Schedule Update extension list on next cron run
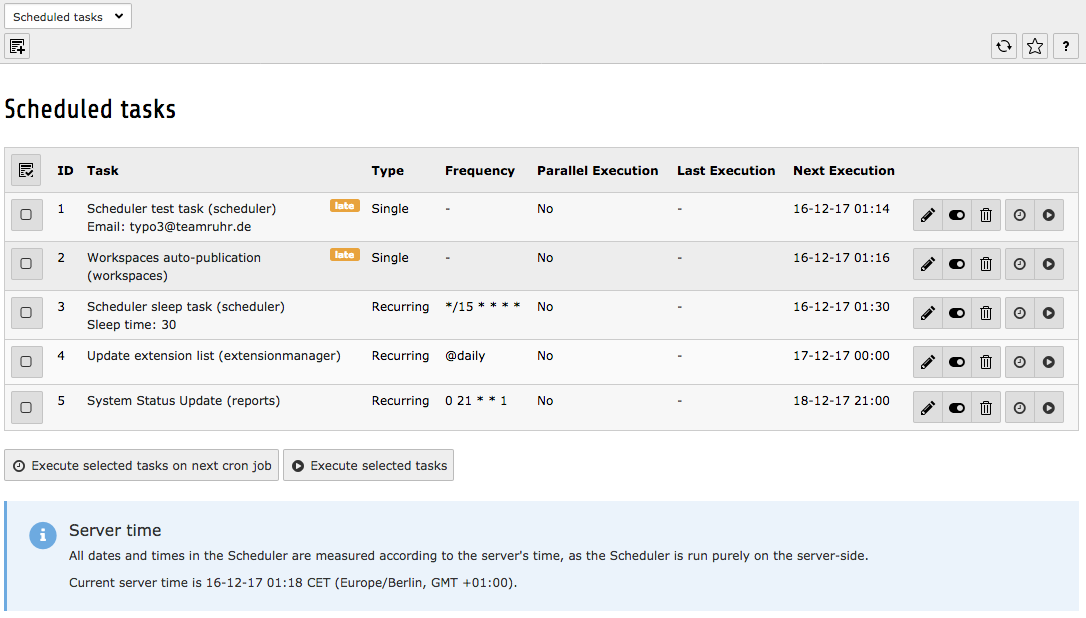1086x618 pixels. (x=1019, y=362)
